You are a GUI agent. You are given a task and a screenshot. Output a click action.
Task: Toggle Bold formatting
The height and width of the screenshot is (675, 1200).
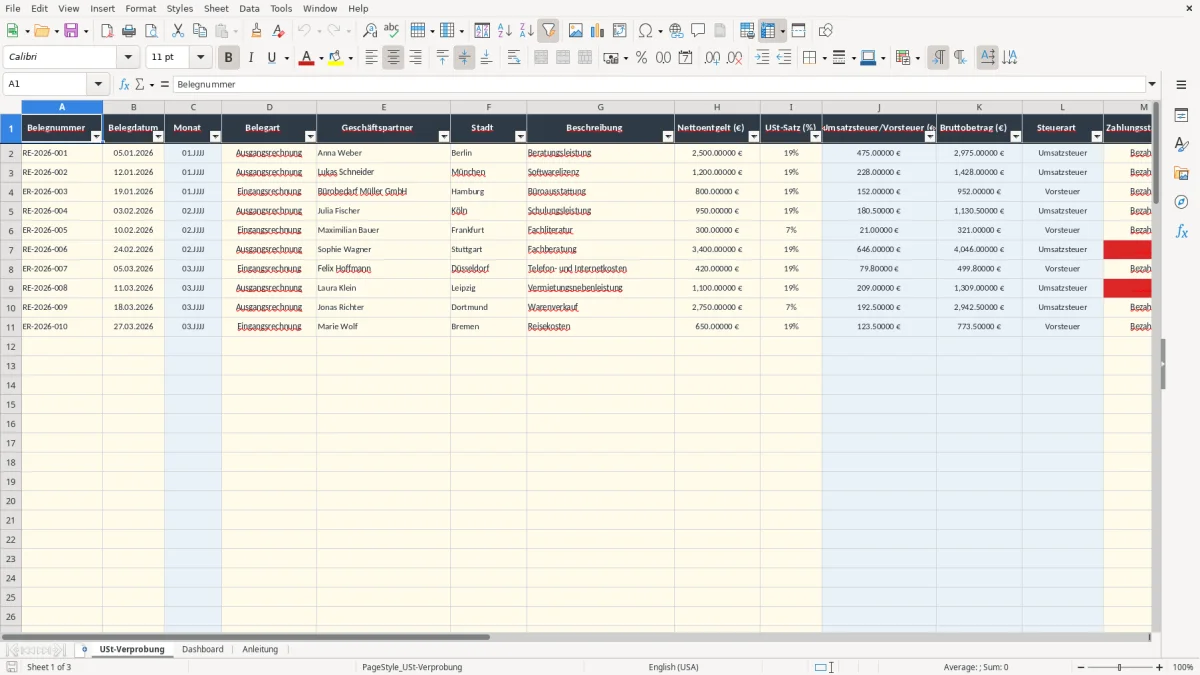point(228,58)
